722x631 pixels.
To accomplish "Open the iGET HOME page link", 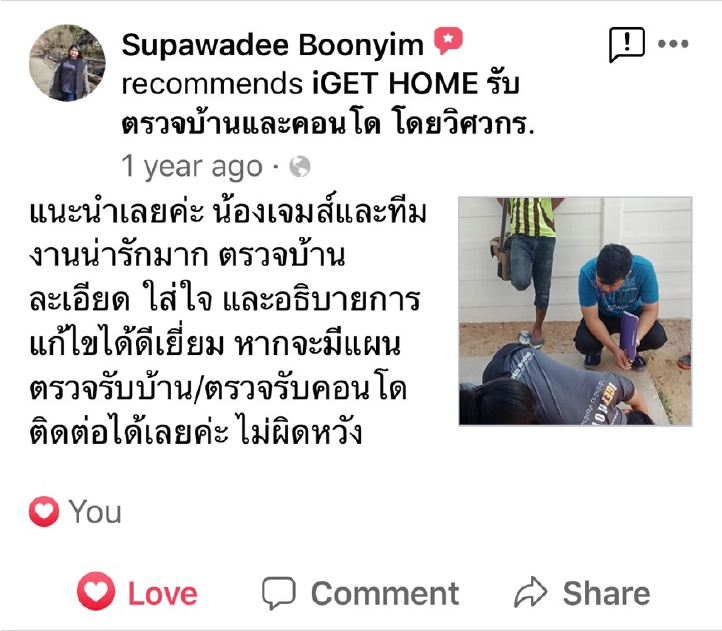I will click(x=395, y=83).
